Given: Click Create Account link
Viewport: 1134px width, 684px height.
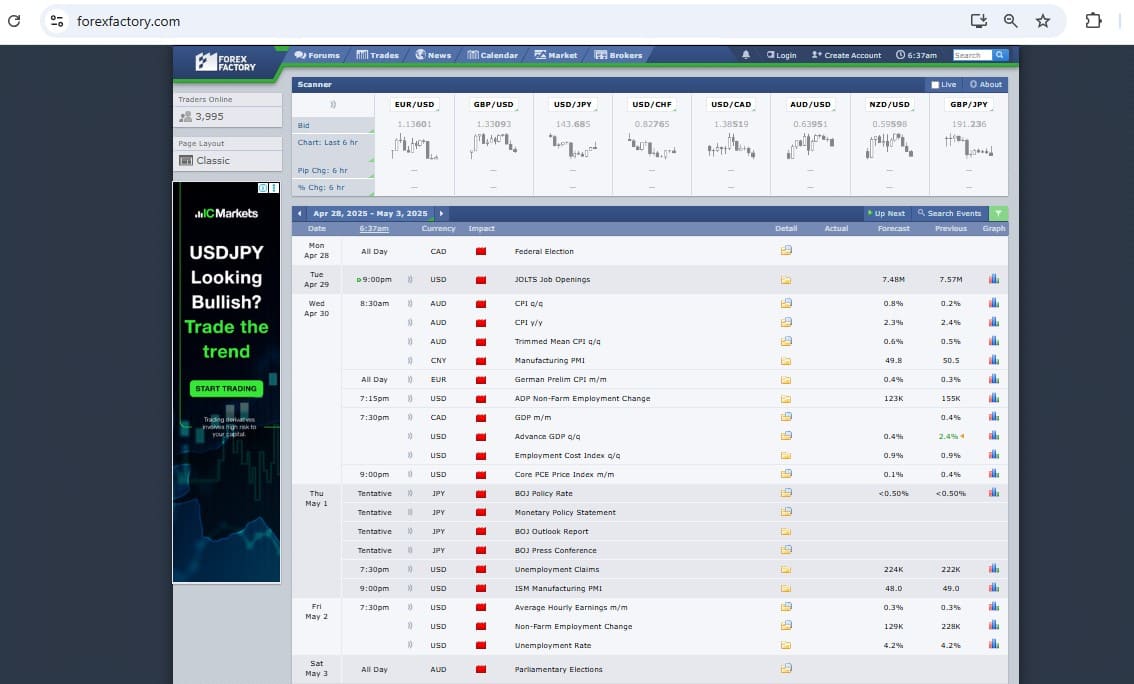Looking at the screenshot, I should click(846, 55).
